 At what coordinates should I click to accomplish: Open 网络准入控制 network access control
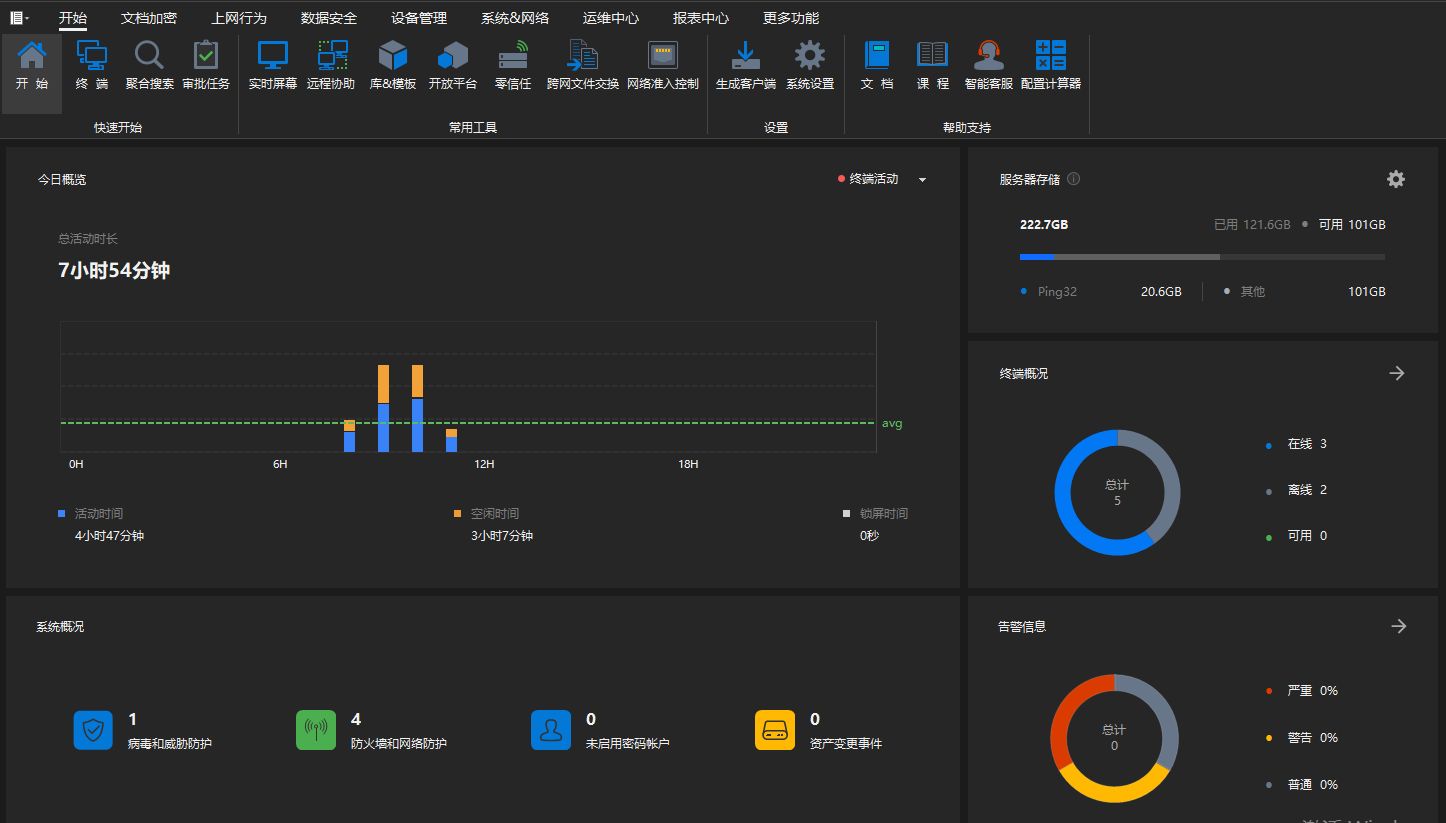[663, 67]
